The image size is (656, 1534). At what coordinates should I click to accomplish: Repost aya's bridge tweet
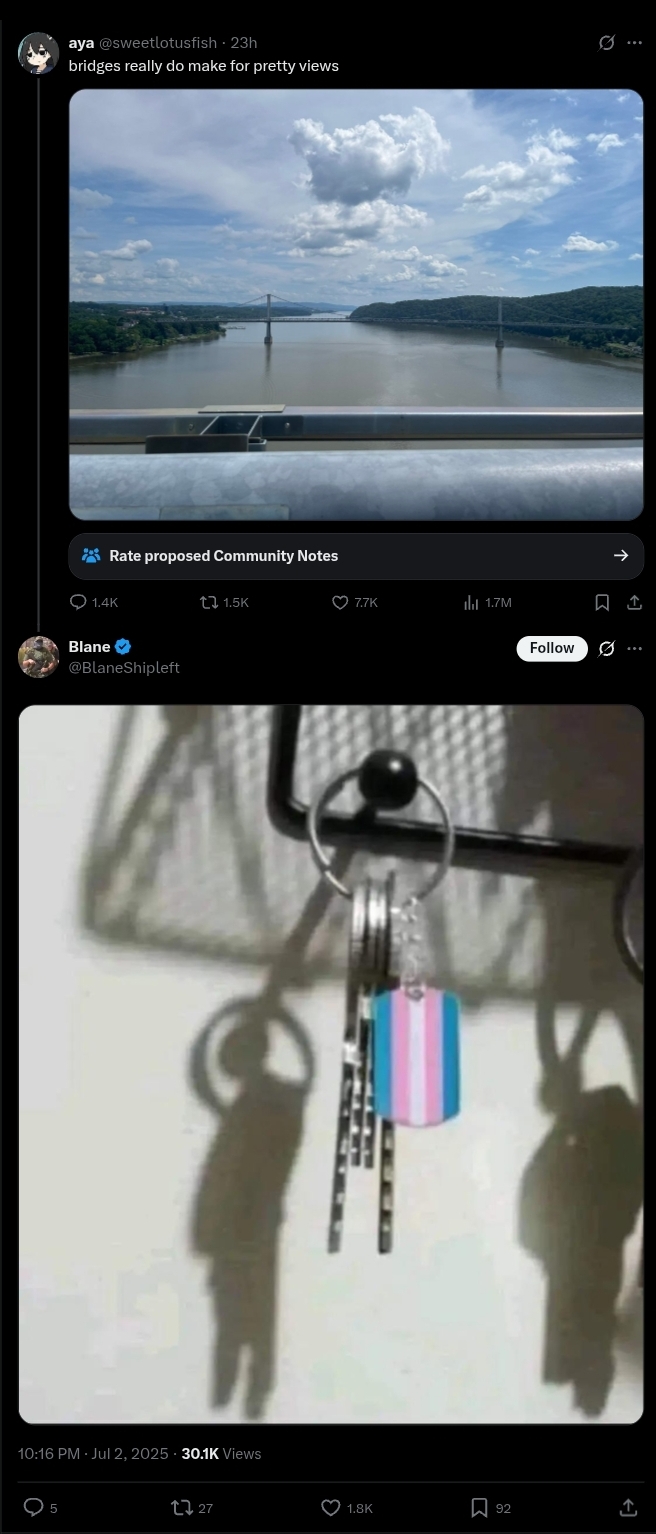209,602
